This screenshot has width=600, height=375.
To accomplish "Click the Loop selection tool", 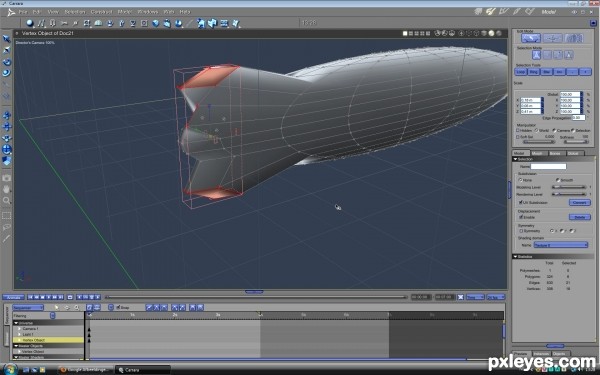I will coord(521,72).
